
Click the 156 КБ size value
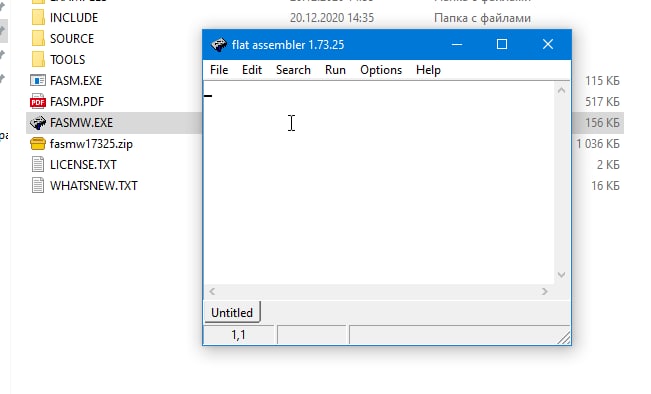[x=602, y=123]
